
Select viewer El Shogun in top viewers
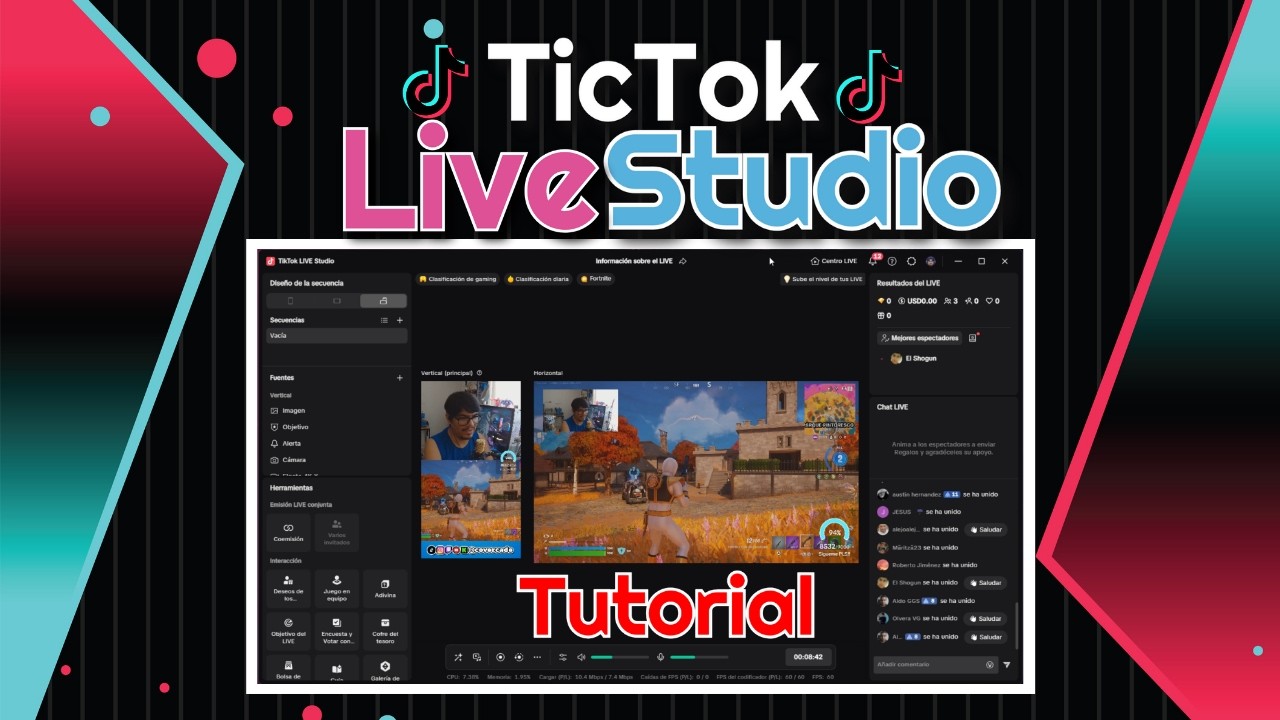point(913,358)
